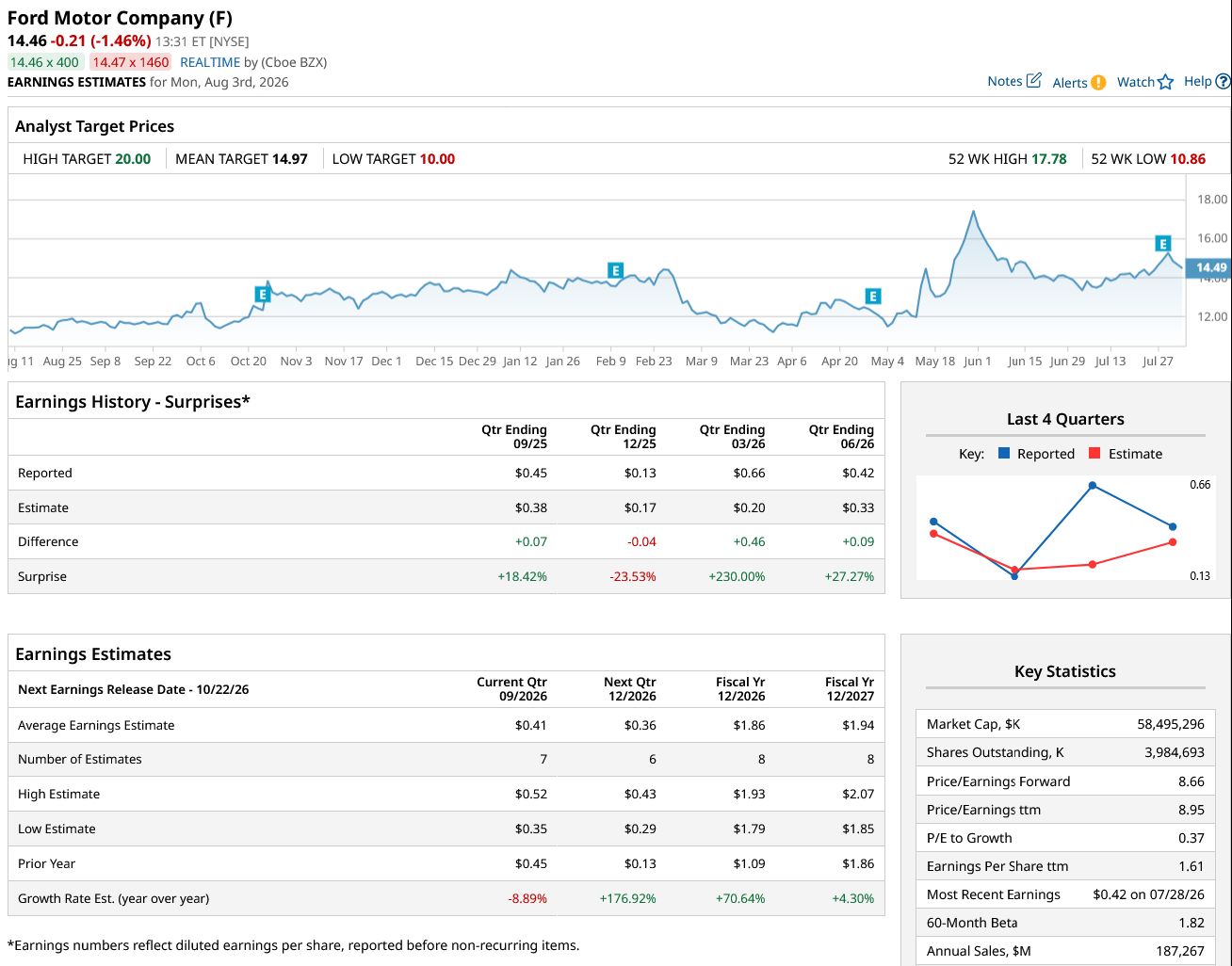
Task: Click the REALTIME link
Action: pyautogui.click(x=210, y=62)
